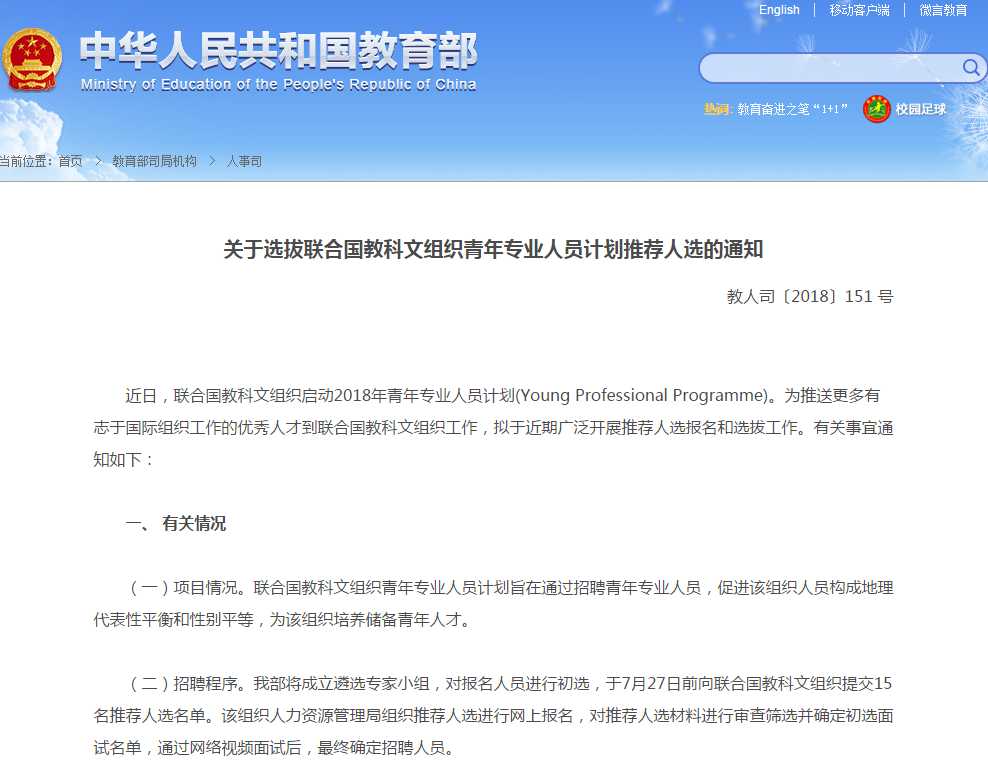Click the chevron after 首页 in breadcrumb

(98, 161)
